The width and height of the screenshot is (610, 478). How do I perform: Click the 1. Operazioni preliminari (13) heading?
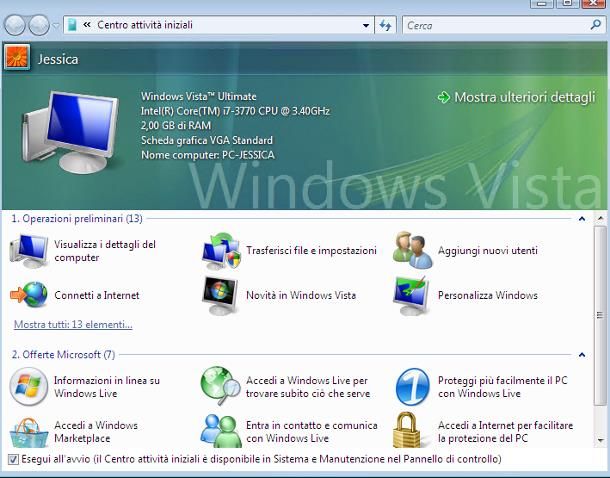[77, 219]
